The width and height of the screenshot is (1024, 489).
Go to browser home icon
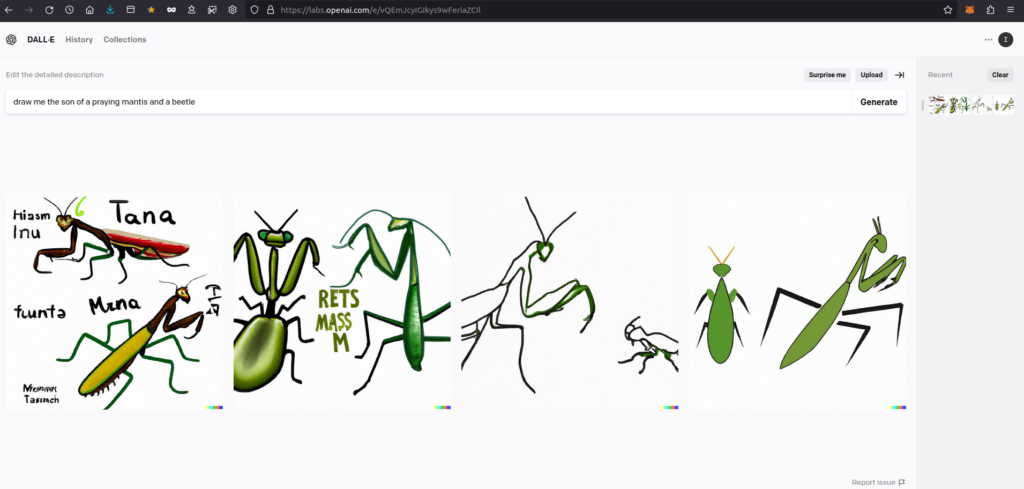(x=89, y=10)
